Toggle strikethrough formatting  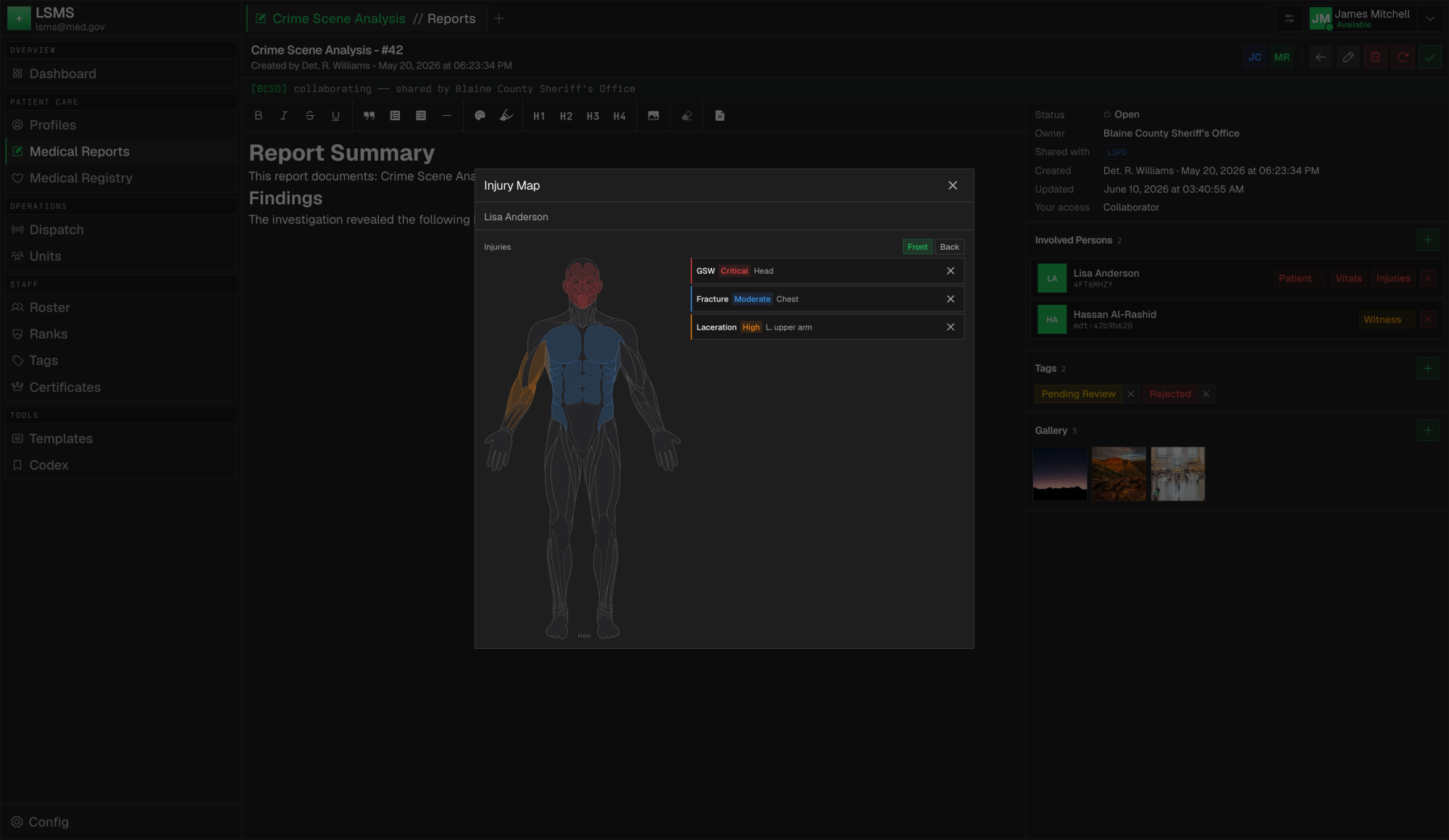coord(310,116)
